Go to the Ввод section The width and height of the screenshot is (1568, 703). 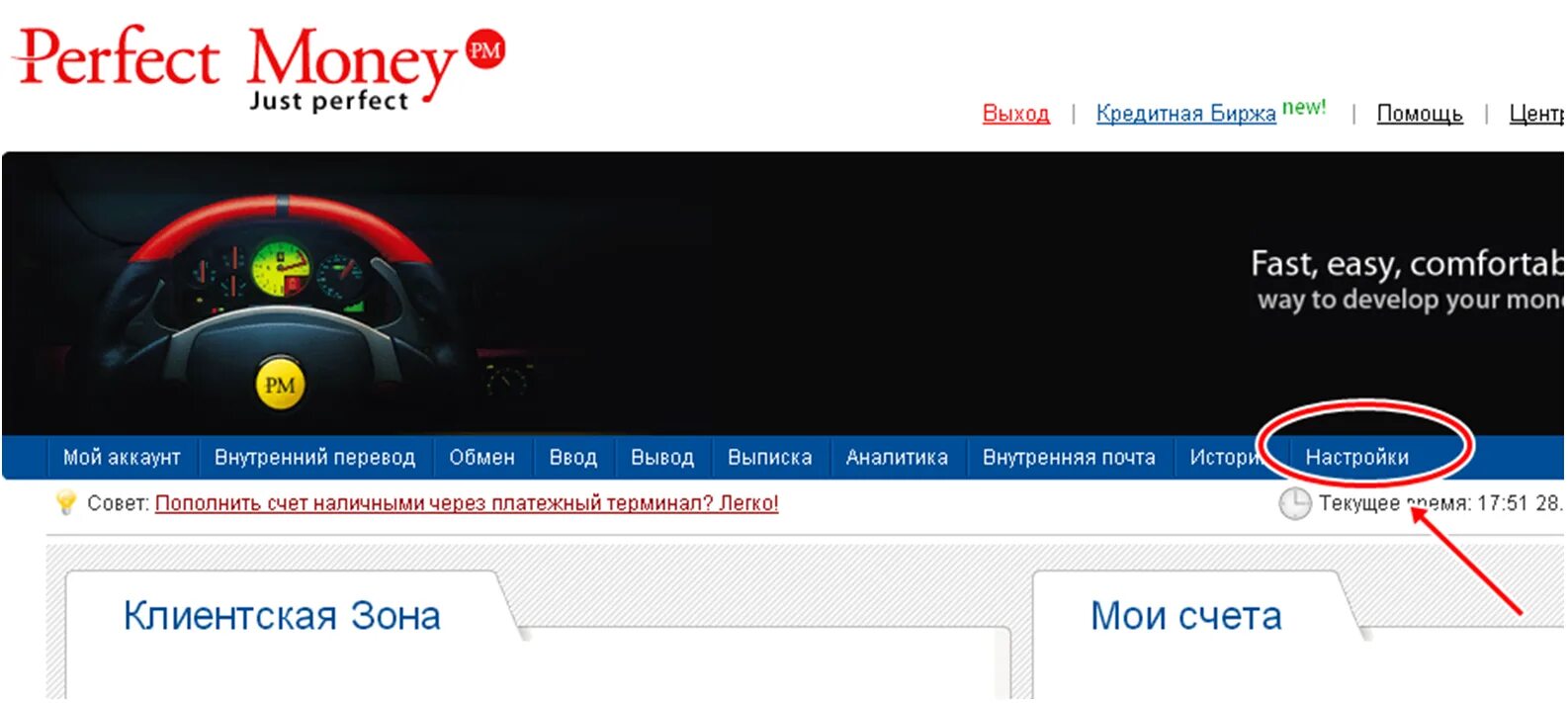[x=573, y=458]
